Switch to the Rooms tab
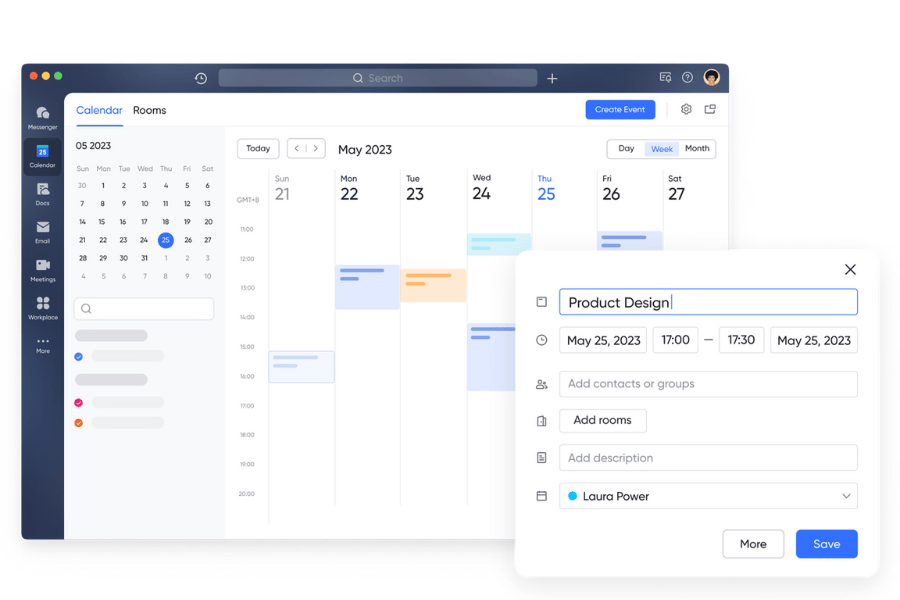This screenshot has height=600, width=900. [149, 110]
